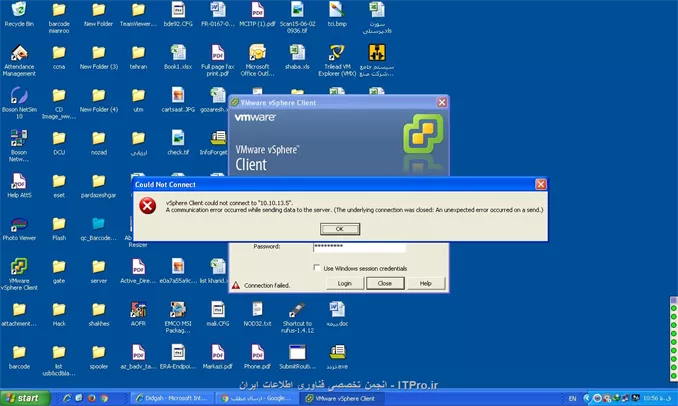Select the Trilead VM Explorer desktop icon
The width and height of the screenshot is (678, 406).
(x=337, y=60)
